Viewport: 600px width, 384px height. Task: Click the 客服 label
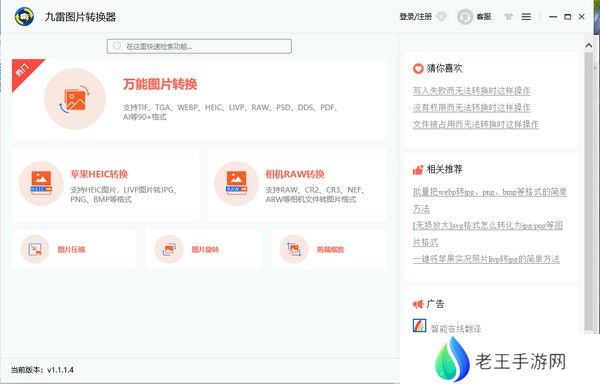(484, 16)
